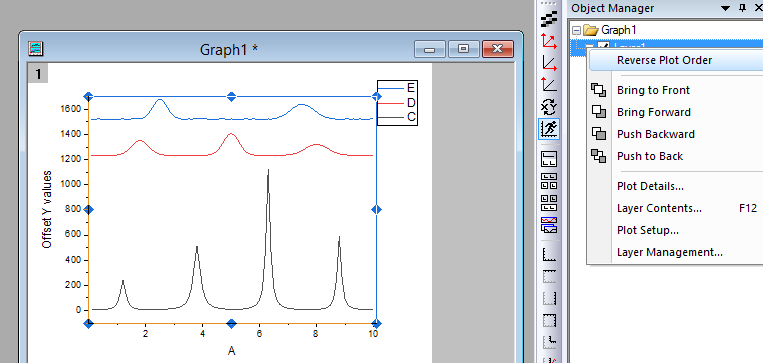This screenshot has width=763, height=363.
Task: Toggle the Object Manager auto-hide pin
Action: tap(742, 8)
